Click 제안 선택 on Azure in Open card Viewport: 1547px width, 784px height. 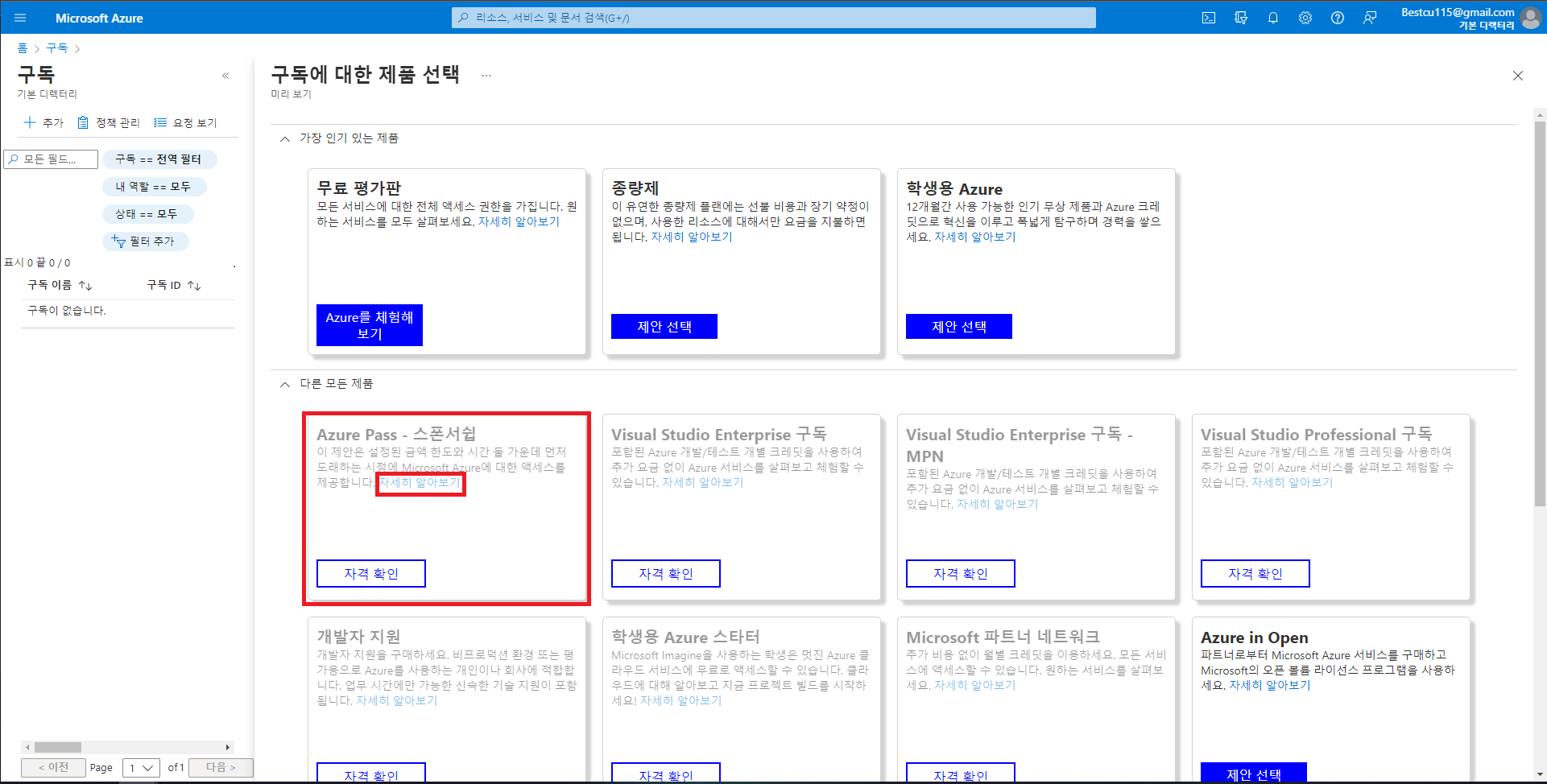1254,773
